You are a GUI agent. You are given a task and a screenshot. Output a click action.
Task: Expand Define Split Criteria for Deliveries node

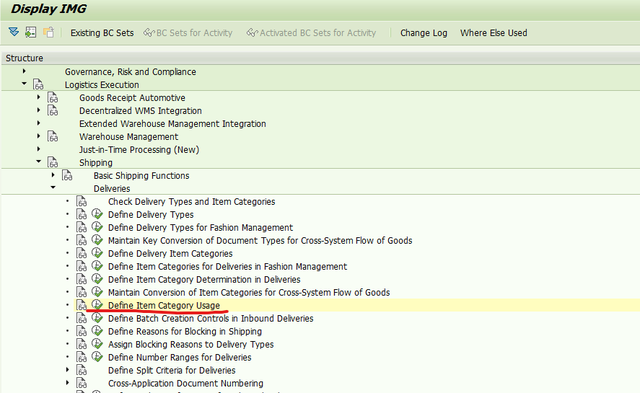(x=68, y=370)
